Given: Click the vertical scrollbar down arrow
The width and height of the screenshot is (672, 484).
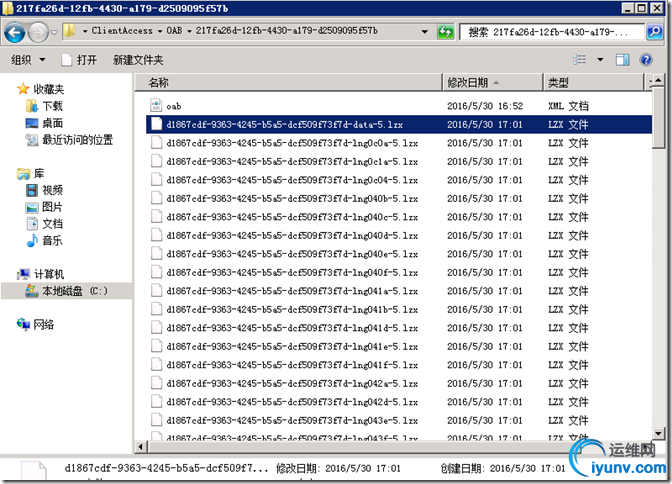Looking at the screenshot, I should 659,433.
